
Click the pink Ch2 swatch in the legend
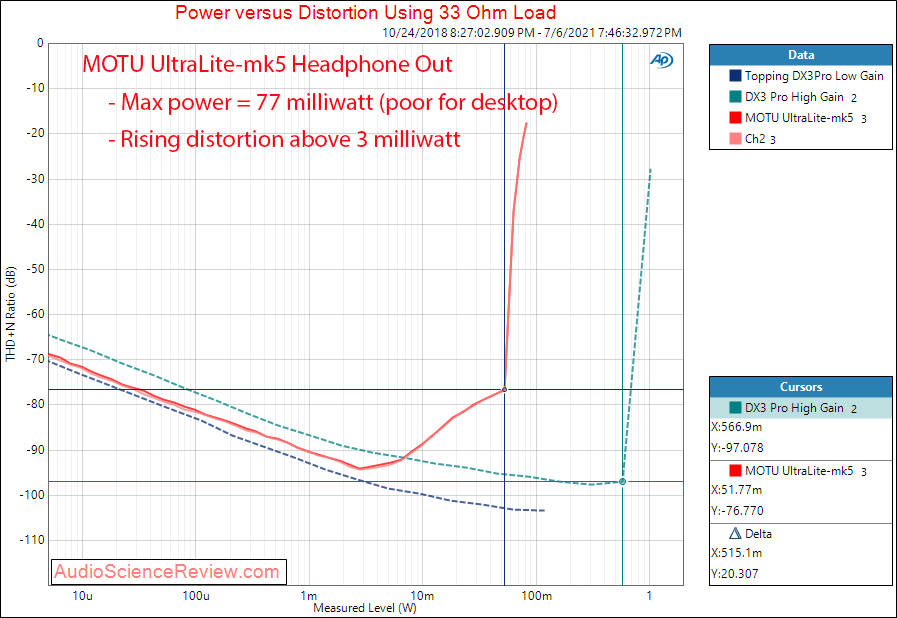point(735,138)
